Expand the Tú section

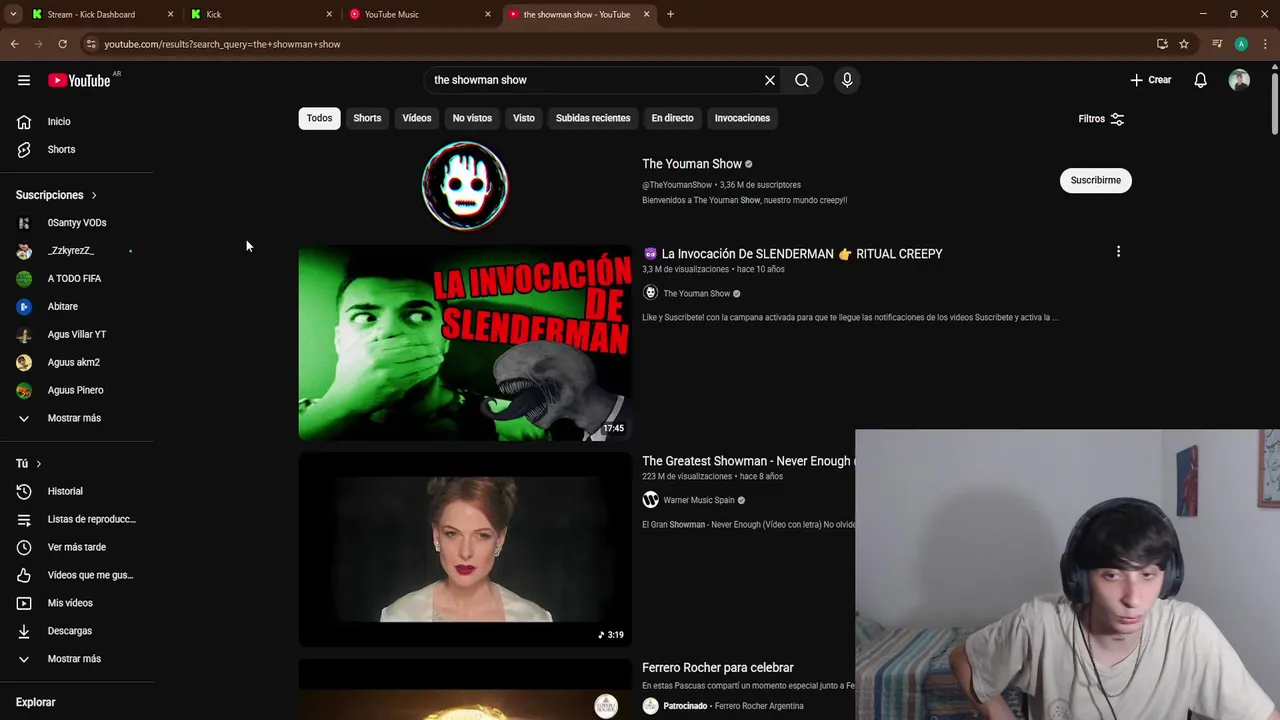tap(29, 464)
